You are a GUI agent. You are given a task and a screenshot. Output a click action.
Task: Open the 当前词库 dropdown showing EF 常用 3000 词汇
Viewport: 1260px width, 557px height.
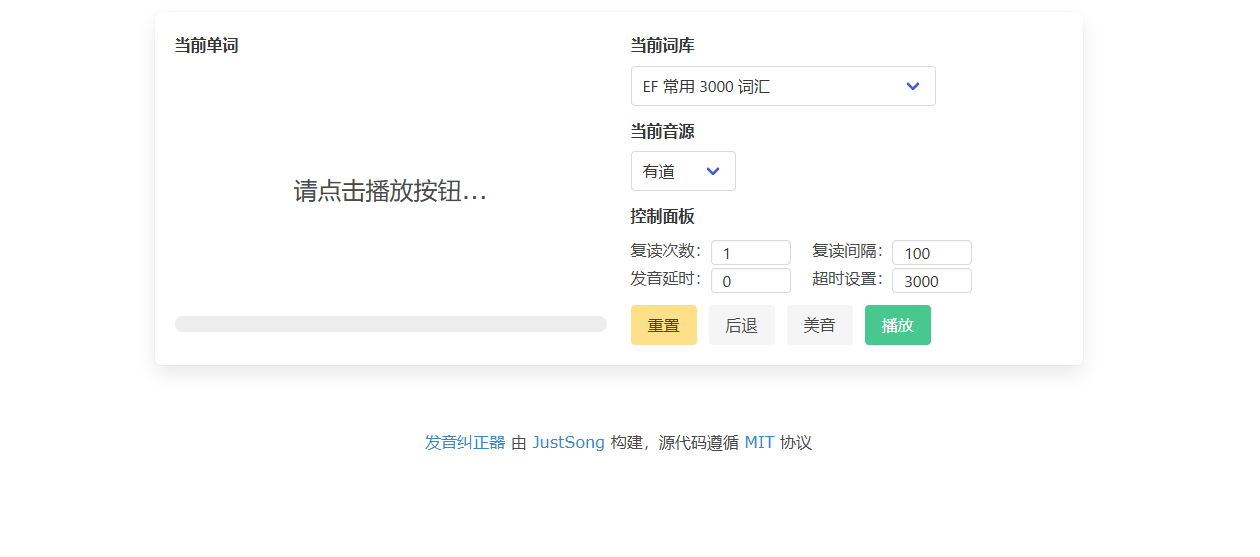pyautogui.click(x=770, y=86)
